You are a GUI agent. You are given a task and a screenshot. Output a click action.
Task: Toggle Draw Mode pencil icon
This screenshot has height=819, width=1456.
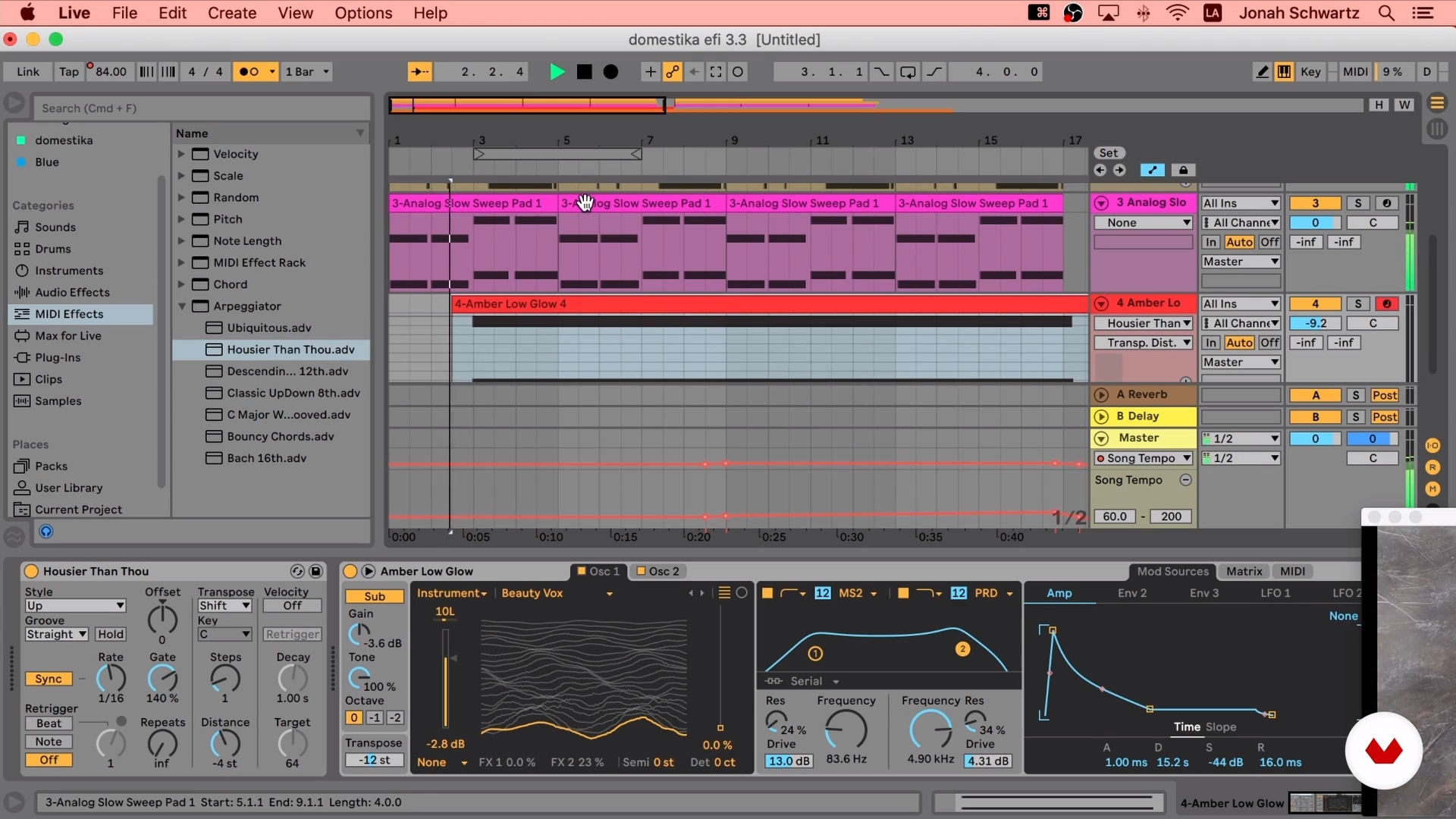[x=1262, y=72]
